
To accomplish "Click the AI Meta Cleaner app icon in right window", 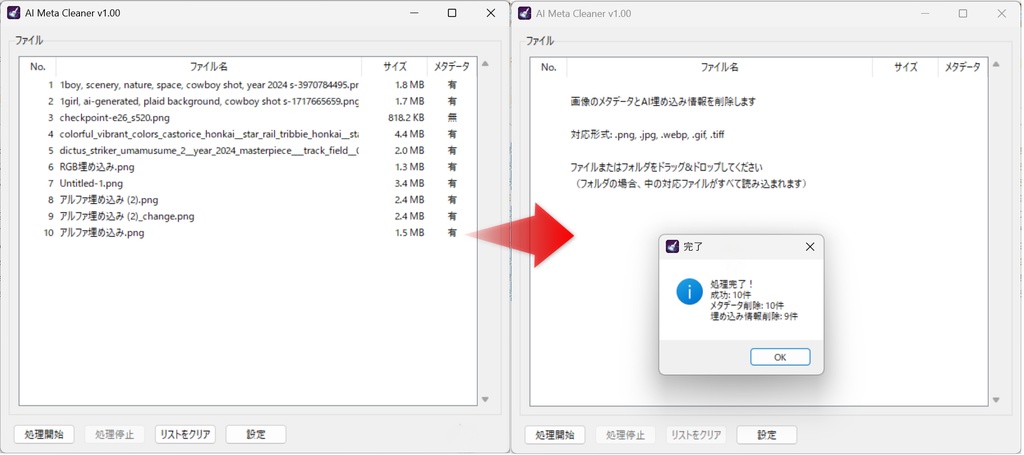I will point(524,12).
